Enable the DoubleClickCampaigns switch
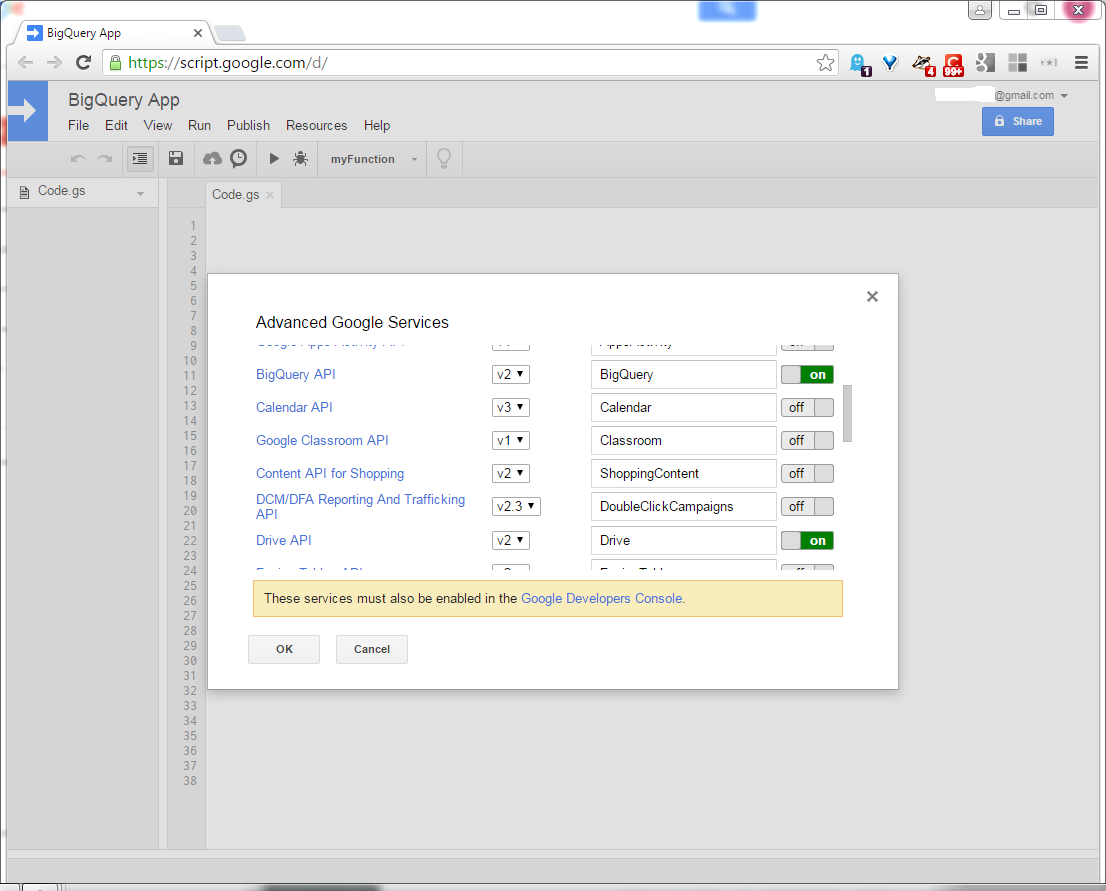The width and height of the screenshot is (1106, 891). tap(807, 507)
